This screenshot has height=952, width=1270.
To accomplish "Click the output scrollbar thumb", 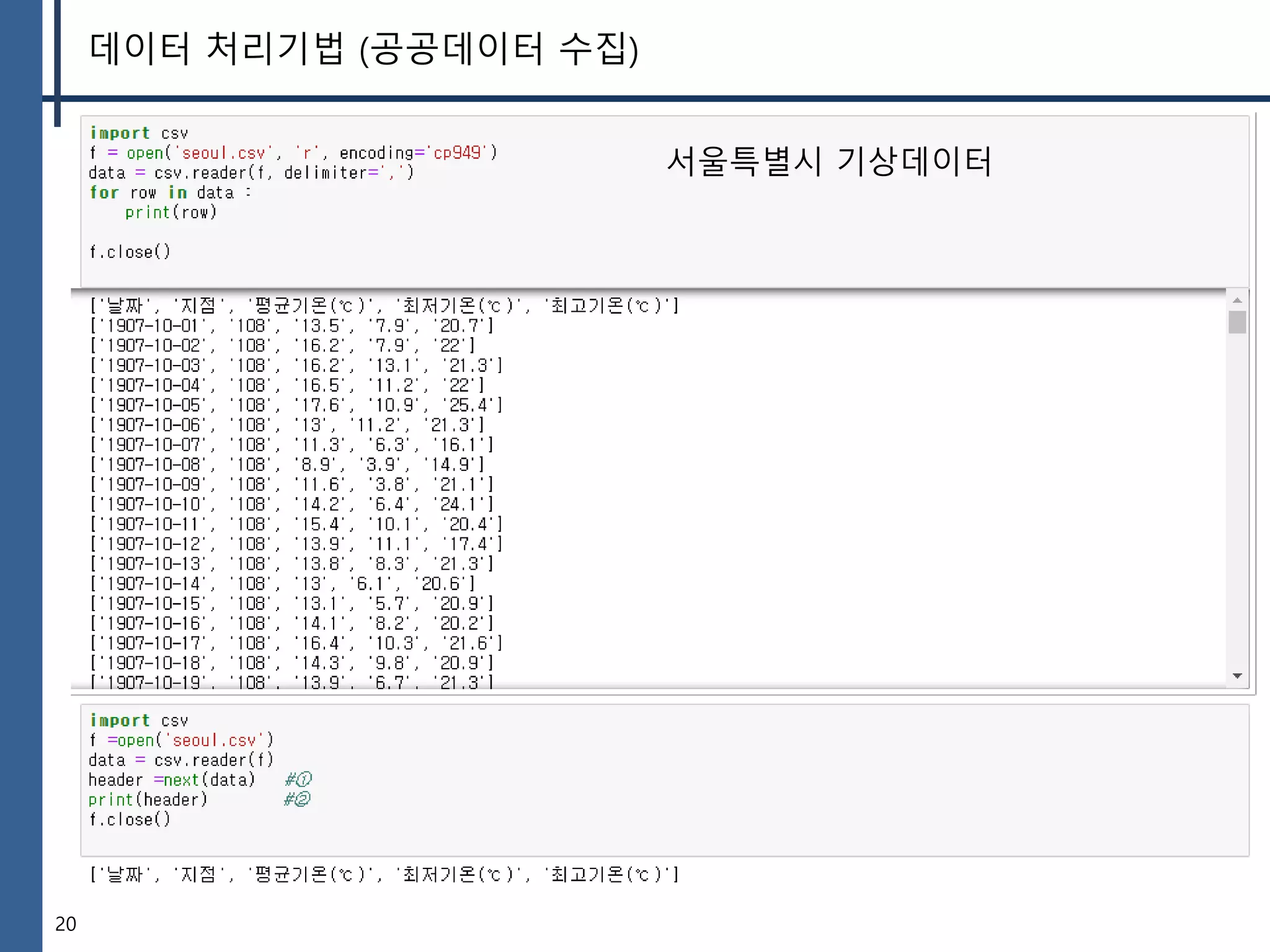I will coord(1237,322).
